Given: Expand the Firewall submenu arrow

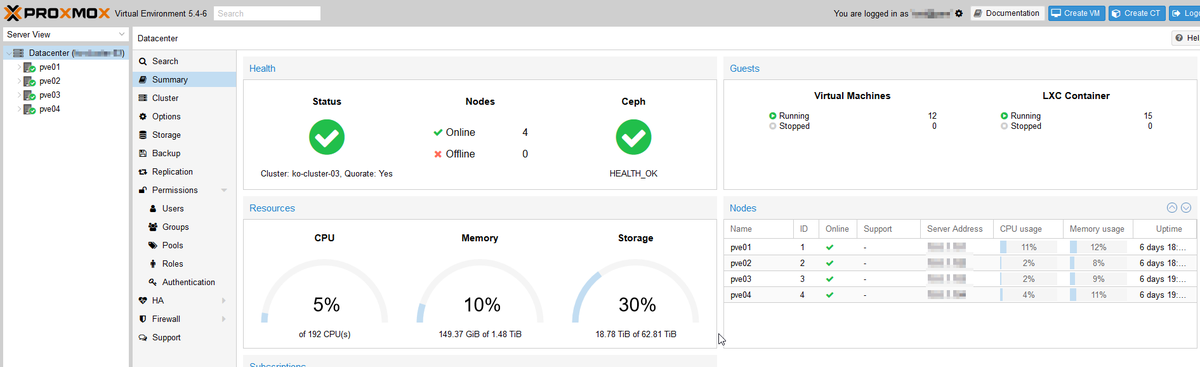Looking at the screenshot, I should click(224, 319).
